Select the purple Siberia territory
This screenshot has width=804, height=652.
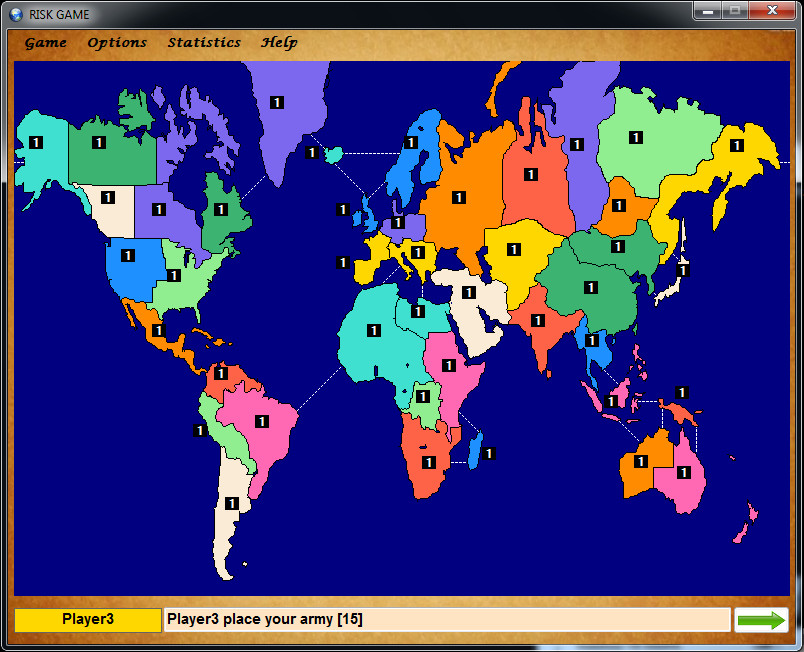click(x=577, y=145)
